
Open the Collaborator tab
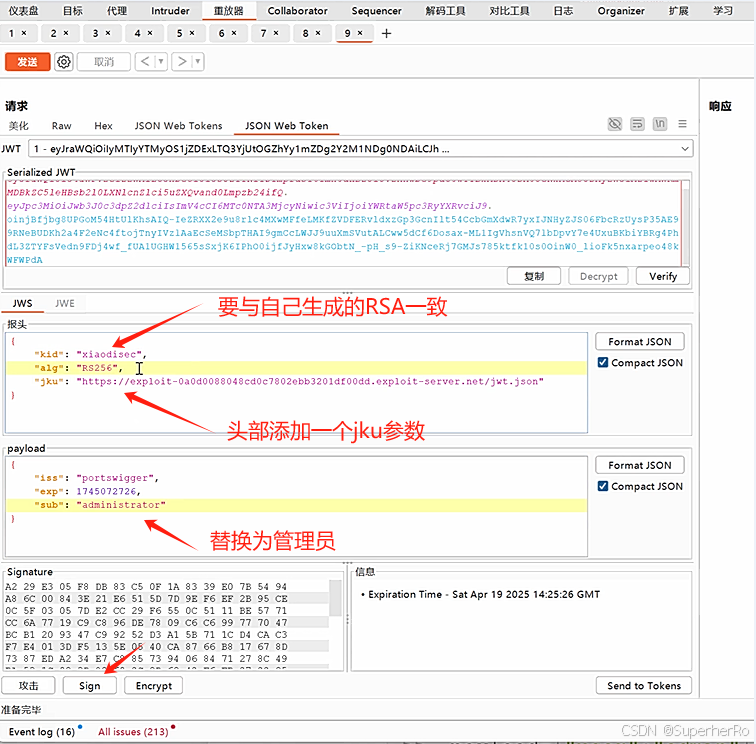tap(297, 11)
